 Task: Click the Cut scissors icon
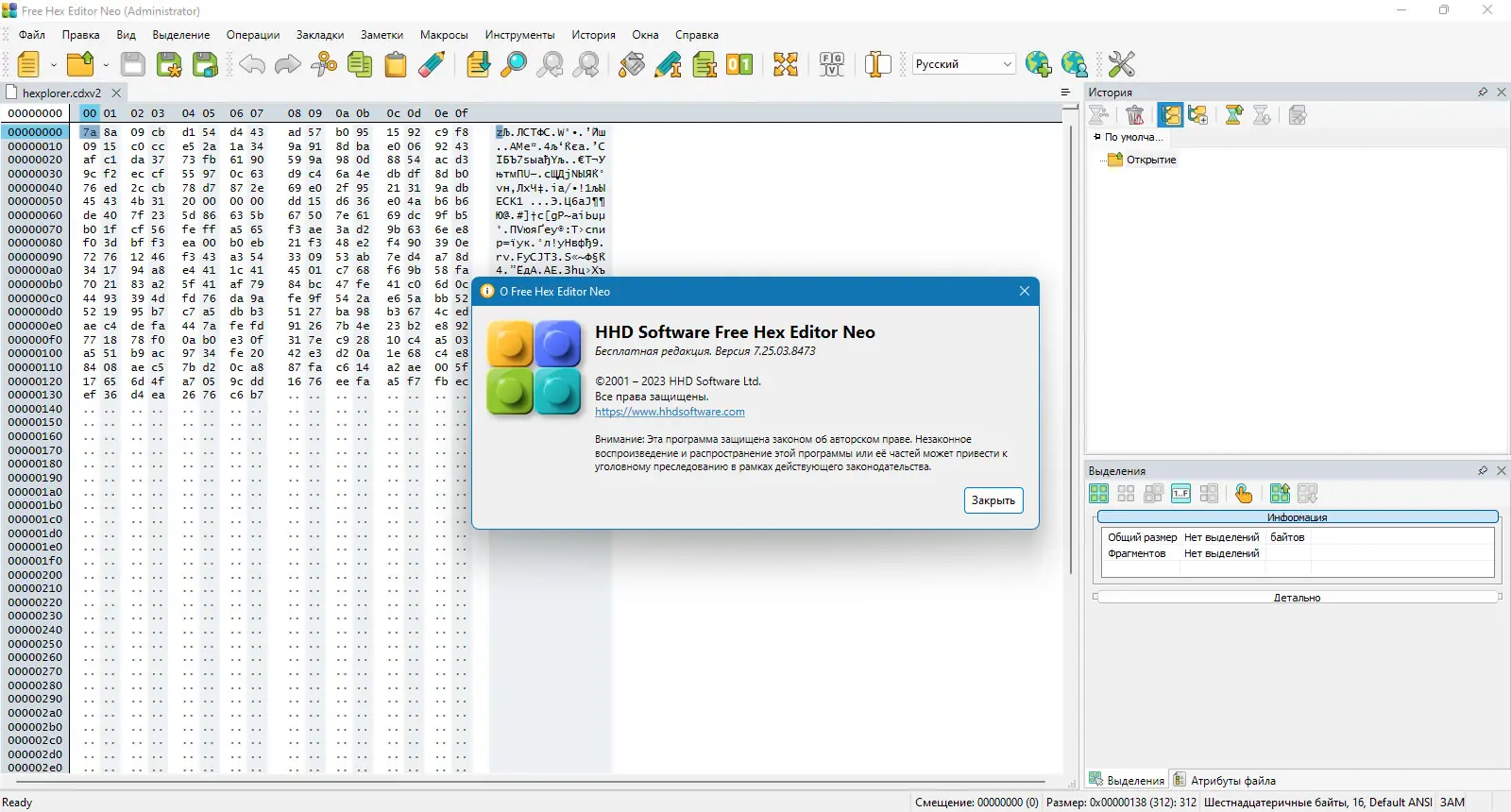pos(324,64)
